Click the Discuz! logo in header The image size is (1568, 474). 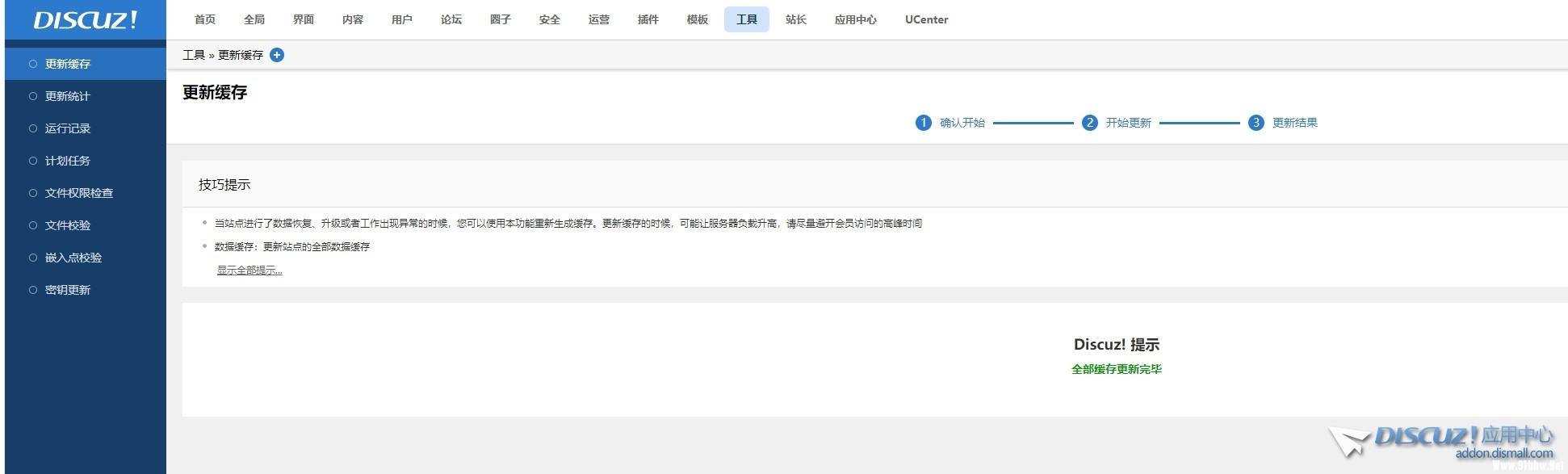coord(85,20)
